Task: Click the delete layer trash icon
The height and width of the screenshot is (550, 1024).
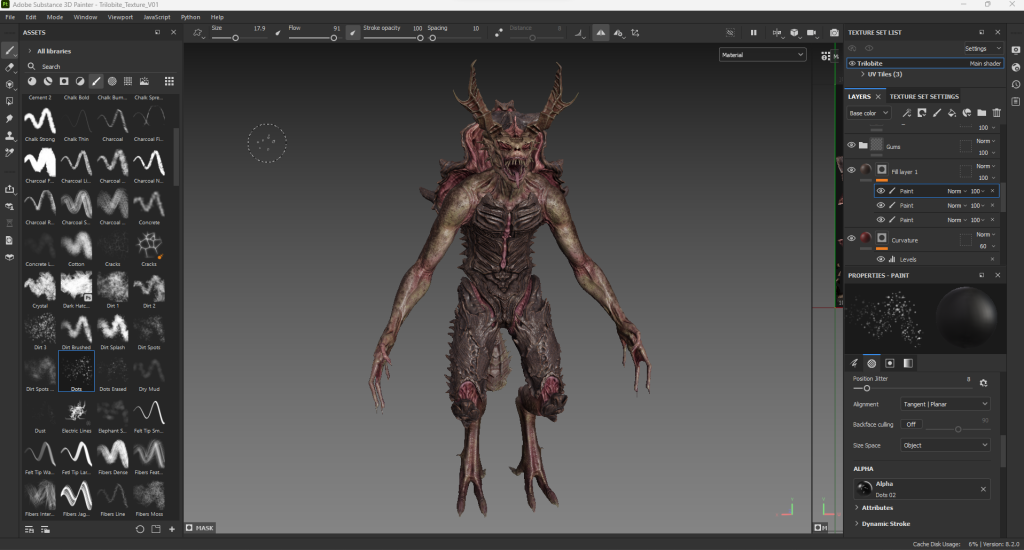Action: 996,113
